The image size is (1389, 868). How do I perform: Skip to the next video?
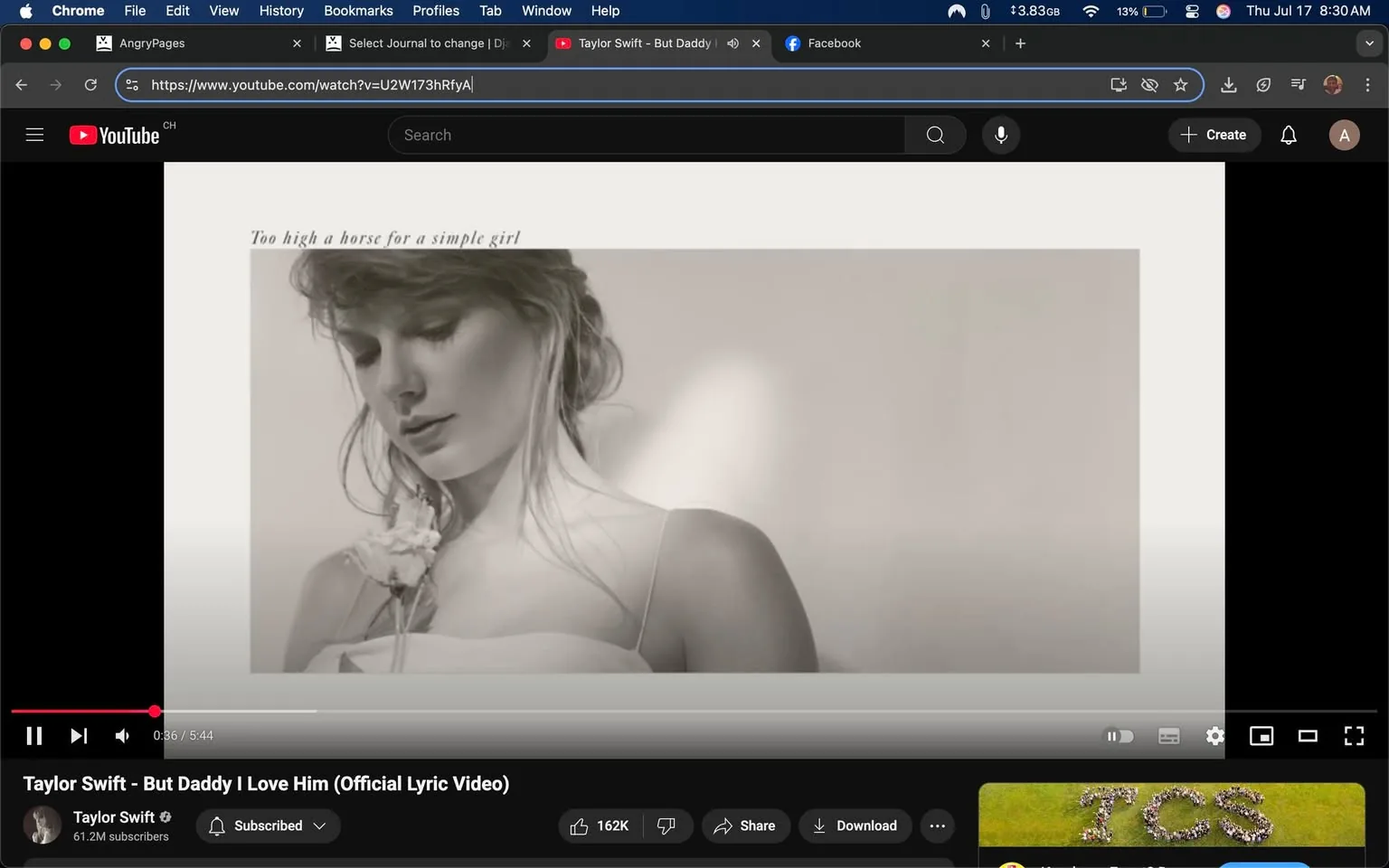point(78,735)
